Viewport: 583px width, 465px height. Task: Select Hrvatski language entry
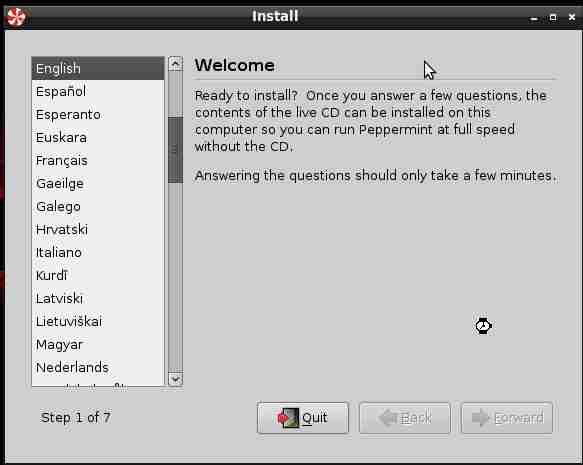pos(98,230)
